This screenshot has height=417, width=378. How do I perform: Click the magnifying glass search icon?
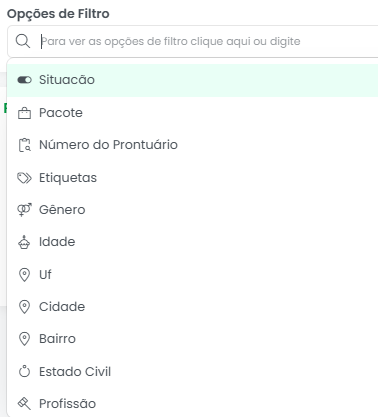coord(23,41)
